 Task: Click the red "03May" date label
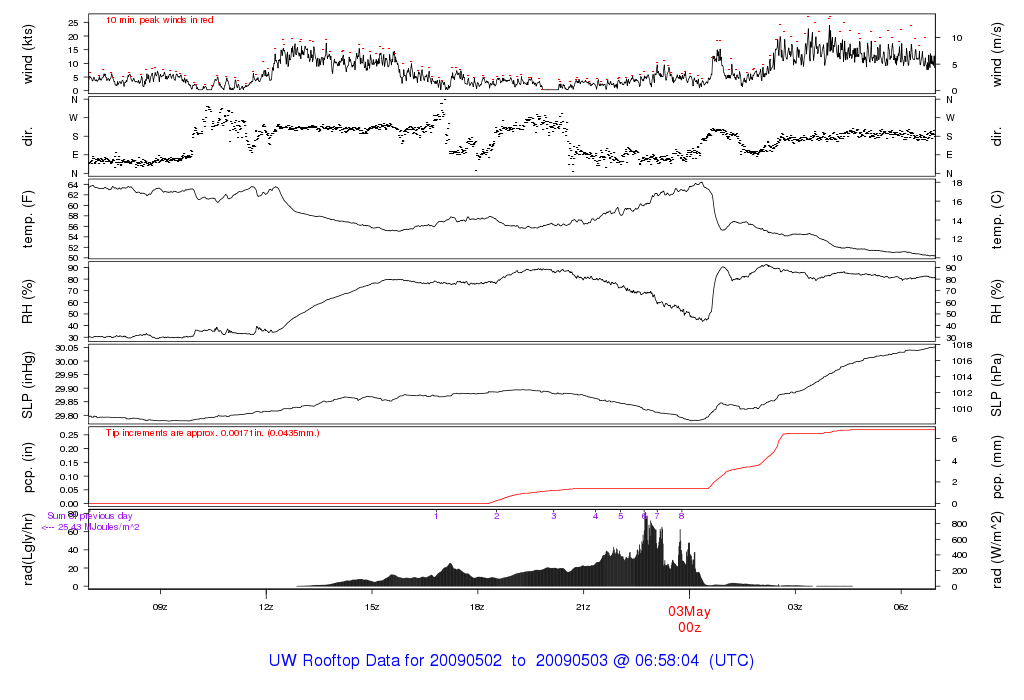coord(689,612)
